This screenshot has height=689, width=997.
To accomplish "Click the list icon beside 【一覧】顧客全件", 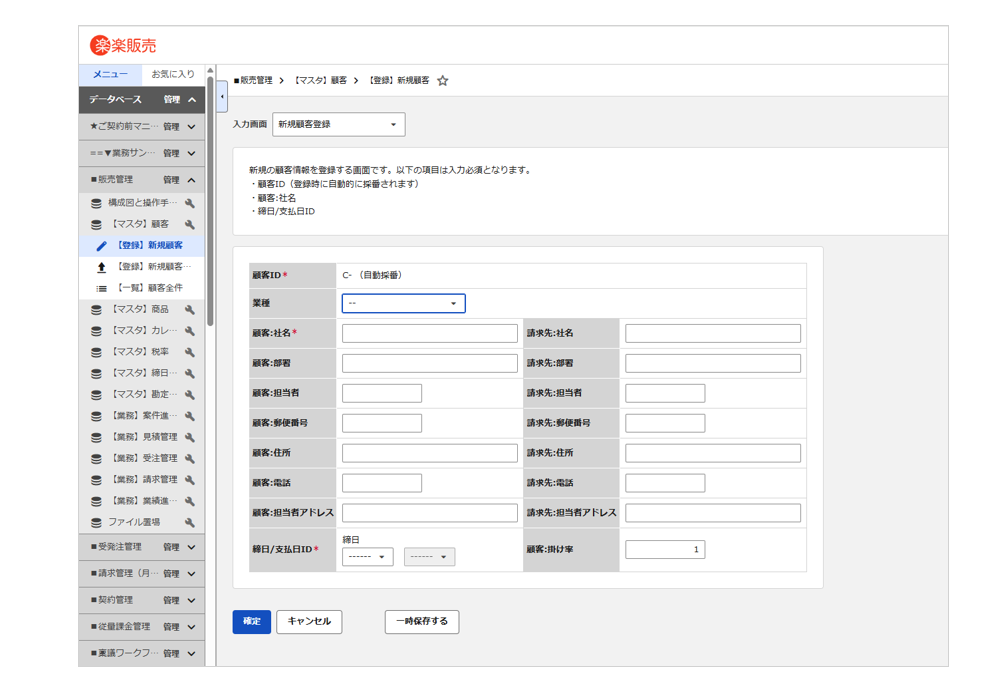I will tap(101, 289).
